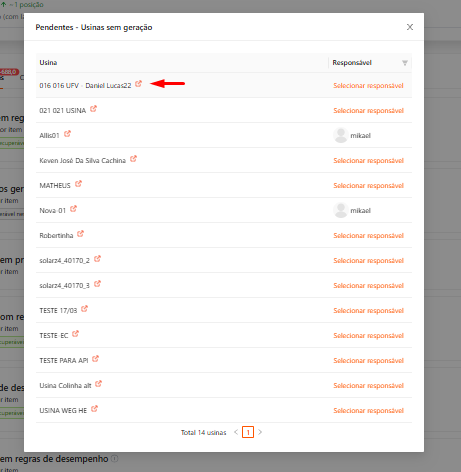Open link icon beside solarz4_40170_2
The image size is (461, 472).
click(97, 259)
